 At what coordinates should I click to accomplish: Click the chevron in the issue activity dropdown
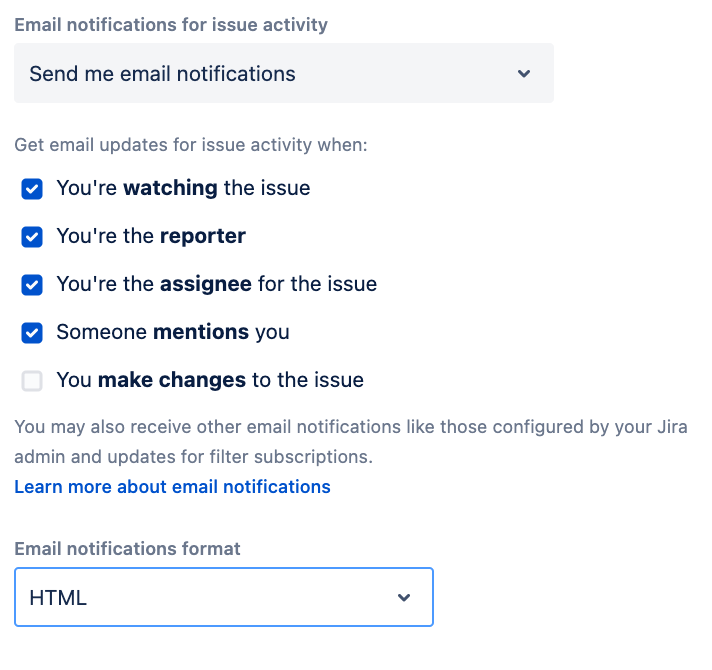coord(524,73)
